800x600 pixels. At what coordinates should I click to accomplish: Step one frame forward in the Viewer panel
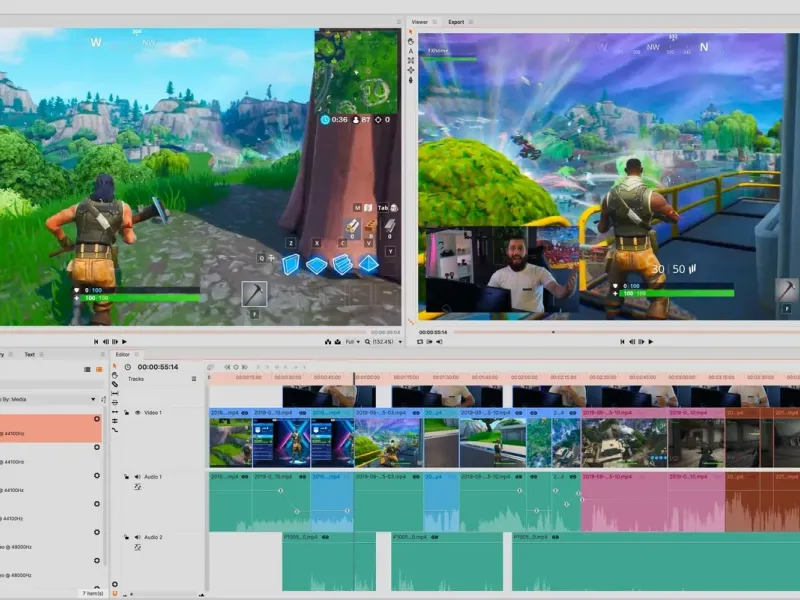641,342
